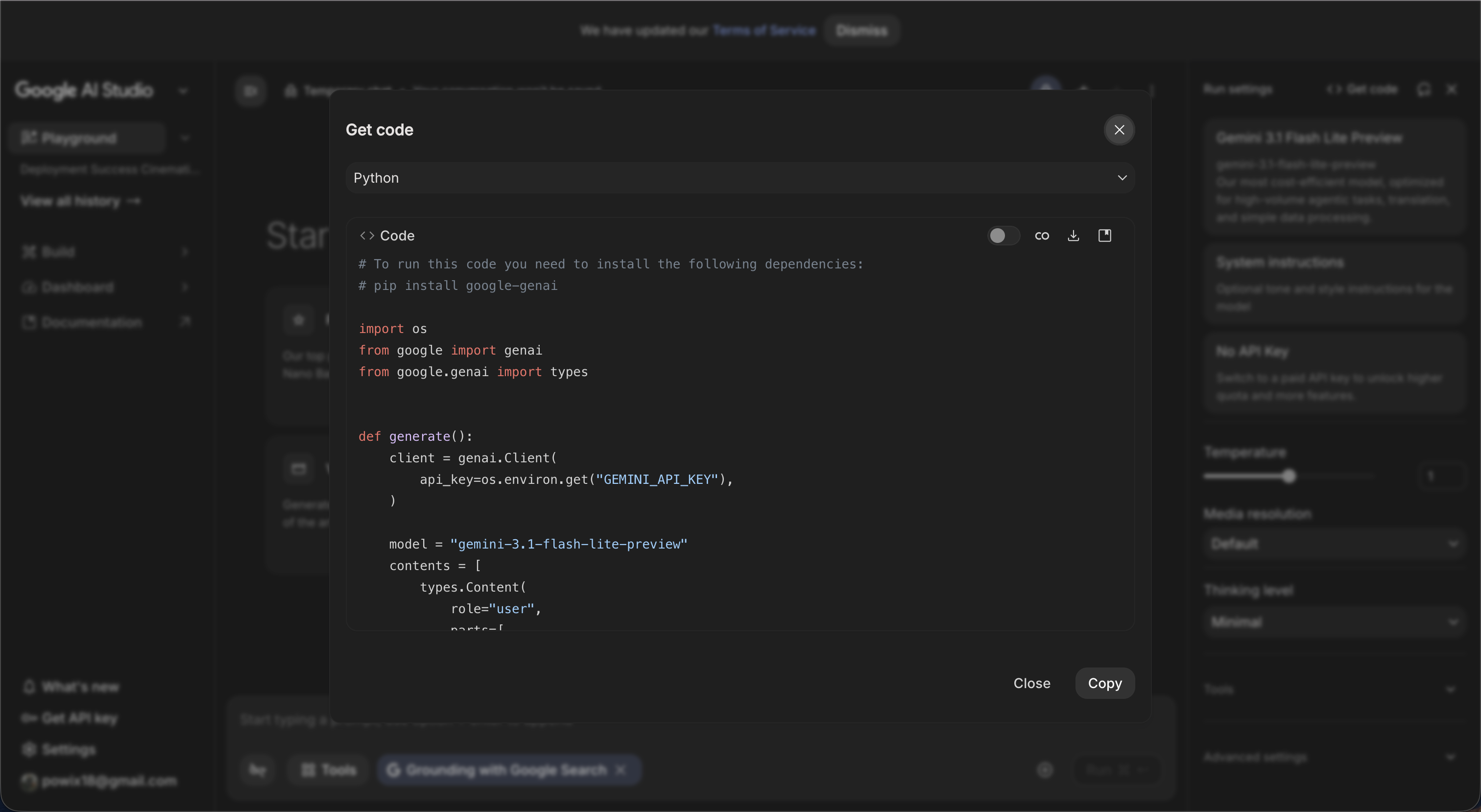This screenshot has height=812, width=1481.
Task: Click the Get API key sidebar item
Action: [x=79, y=718]
